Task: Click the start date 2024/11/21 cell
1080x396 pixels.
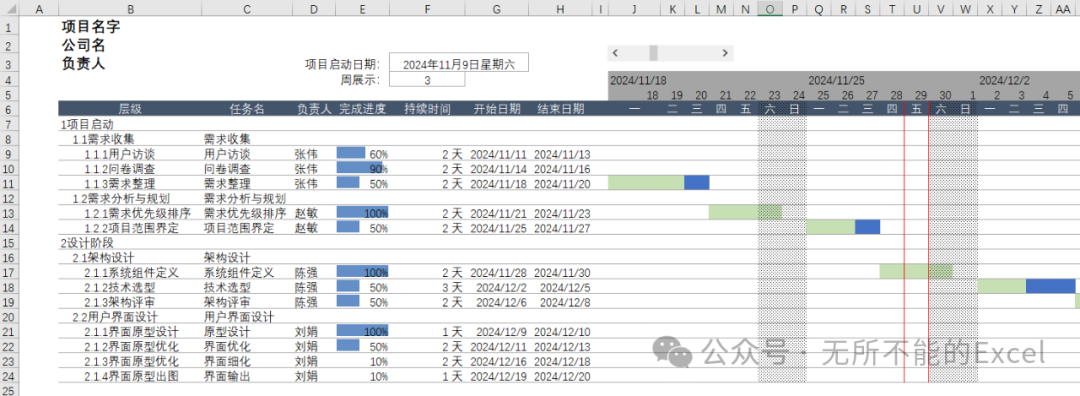Action: pos(498,213)
